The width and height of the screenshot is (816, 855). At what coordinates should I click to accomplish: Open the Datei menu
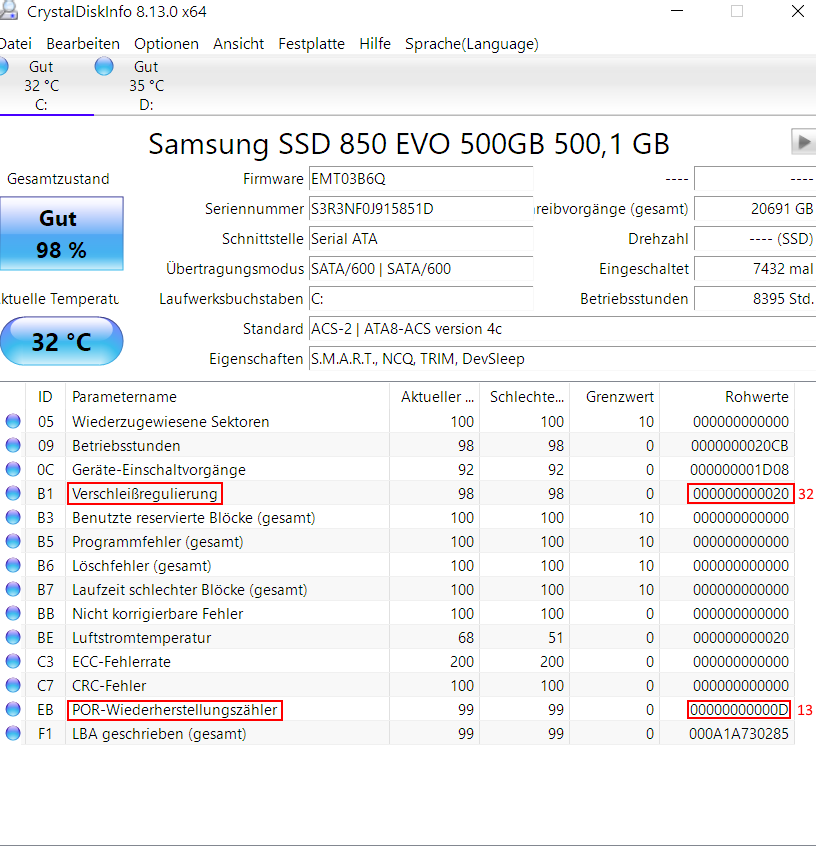15,44
